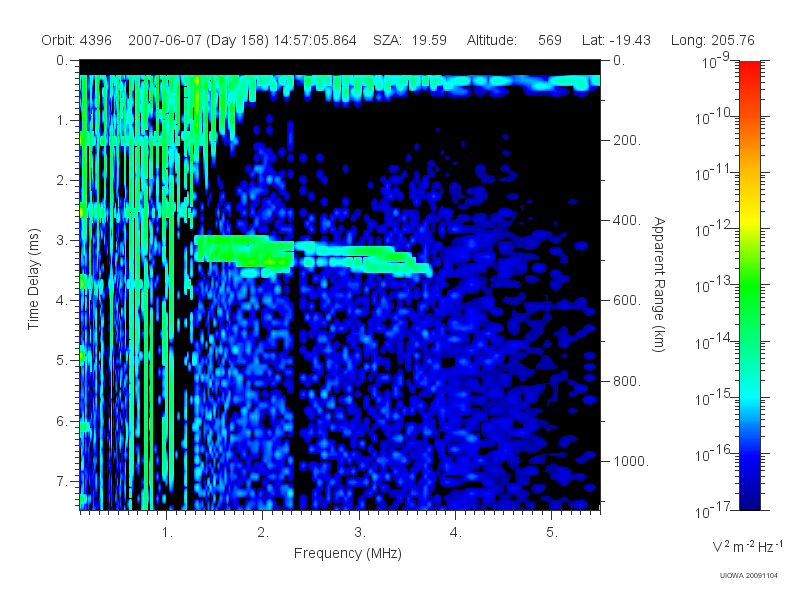Click the colorbar unit label 'V² m⁻² Hz⁻¹'
This screenshot has height=600, width=800.
click(x=747, y=546)
